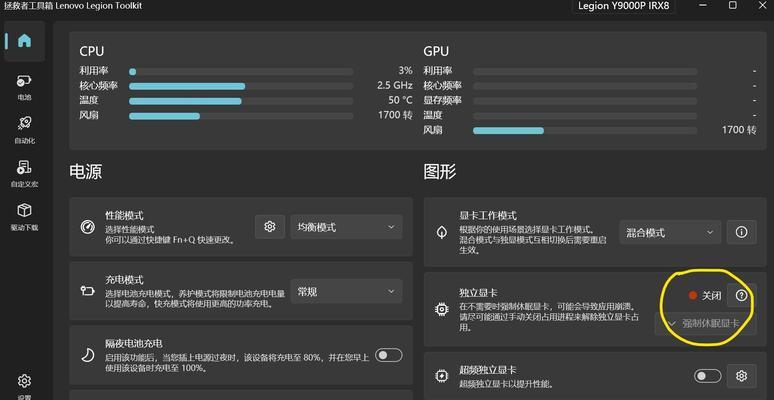Click the Legion Y9000P IRX8 device label
The width and height of the screenshot is (774, 400).
click(x=624, y=6)
